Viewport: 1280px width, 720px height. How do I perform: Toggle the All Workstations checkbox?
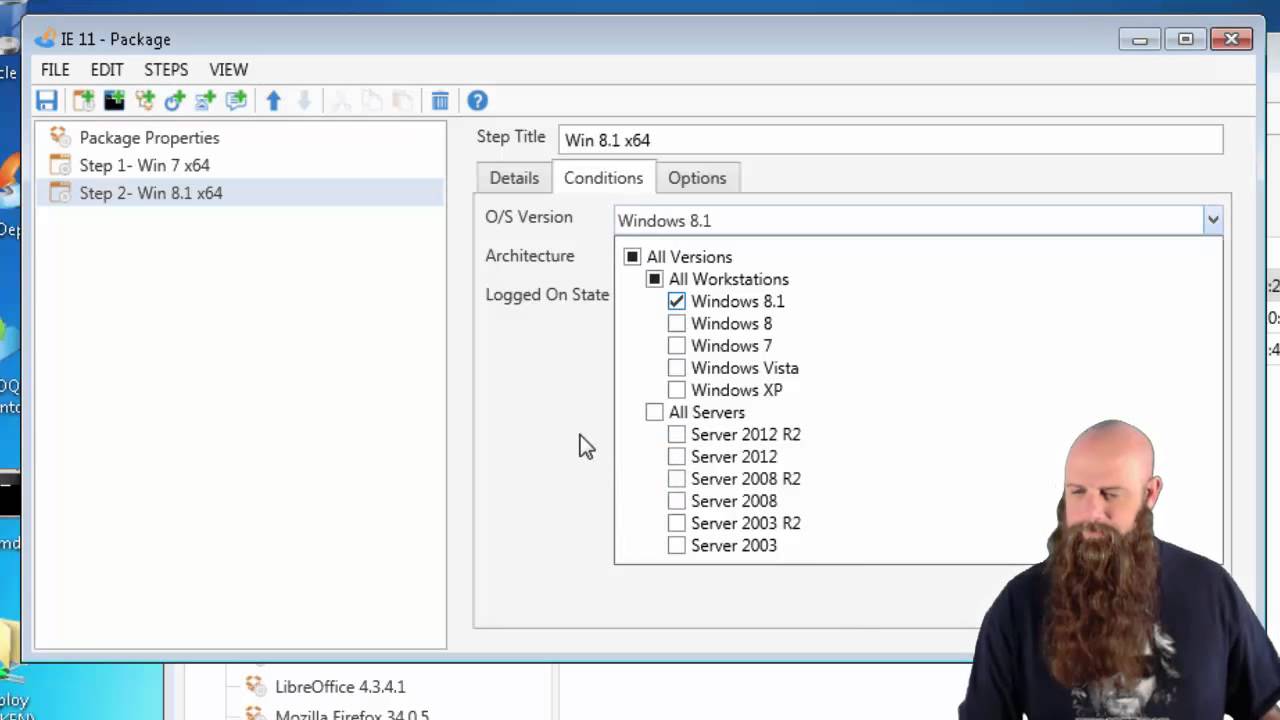pyautogui.click(x=654, y=279)
